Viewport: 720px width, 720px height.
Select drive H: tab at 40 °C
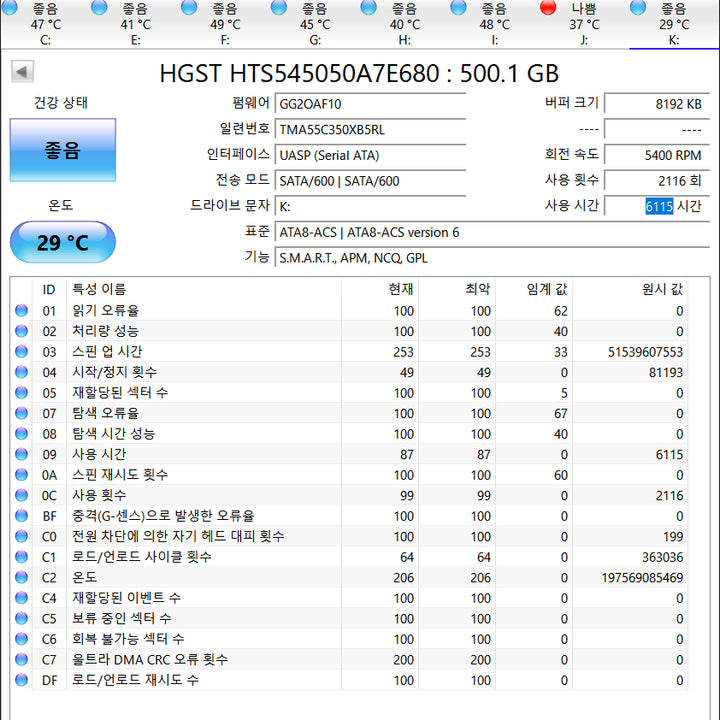coord(404,24)
